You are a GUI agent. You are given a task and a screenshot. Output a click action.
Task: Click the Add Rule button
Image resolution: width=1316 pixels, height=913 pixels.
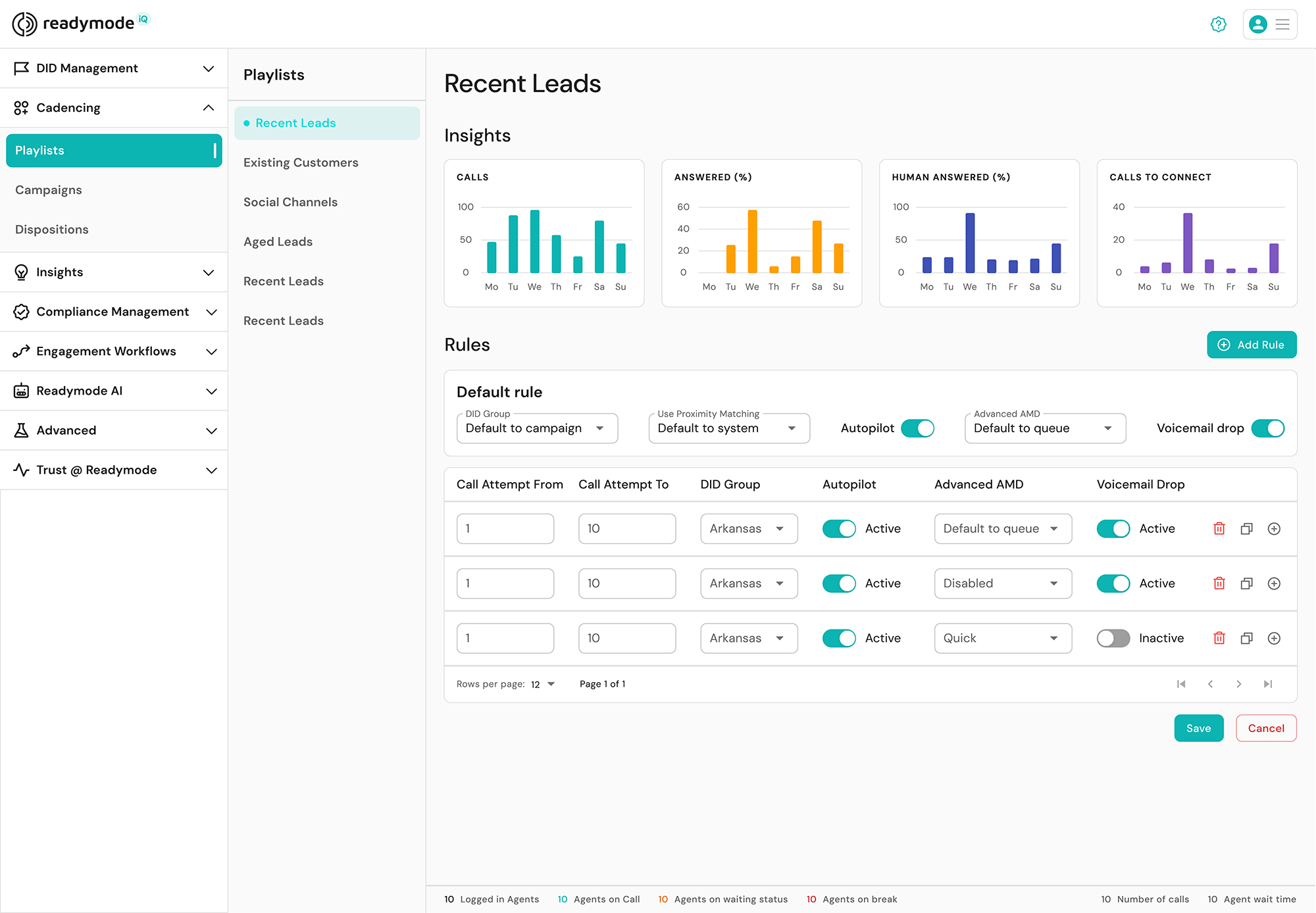tap(1251, 345)
